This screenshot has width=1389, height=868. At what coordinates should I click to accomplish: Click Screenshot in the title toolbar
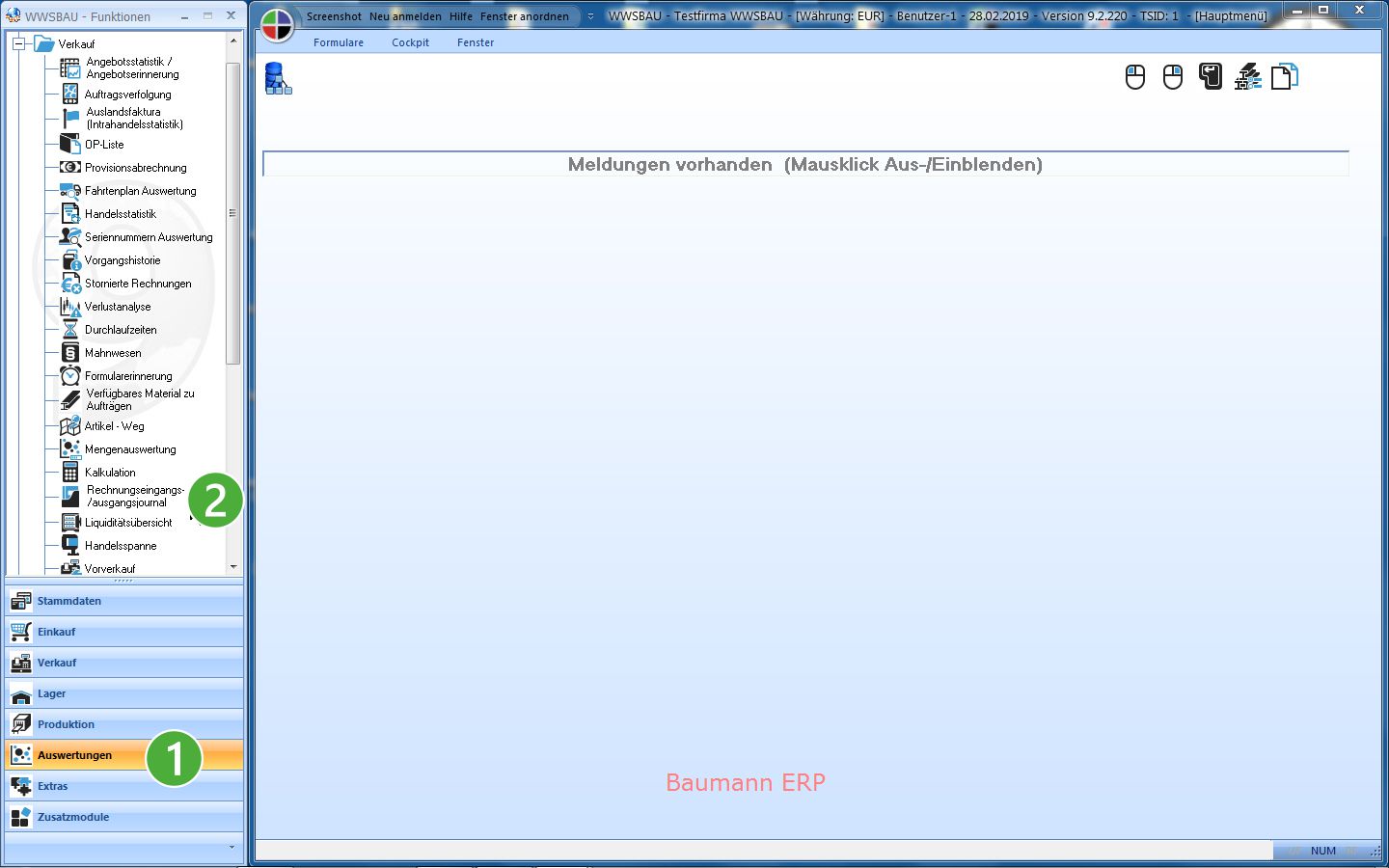click(x=334, y=16)
